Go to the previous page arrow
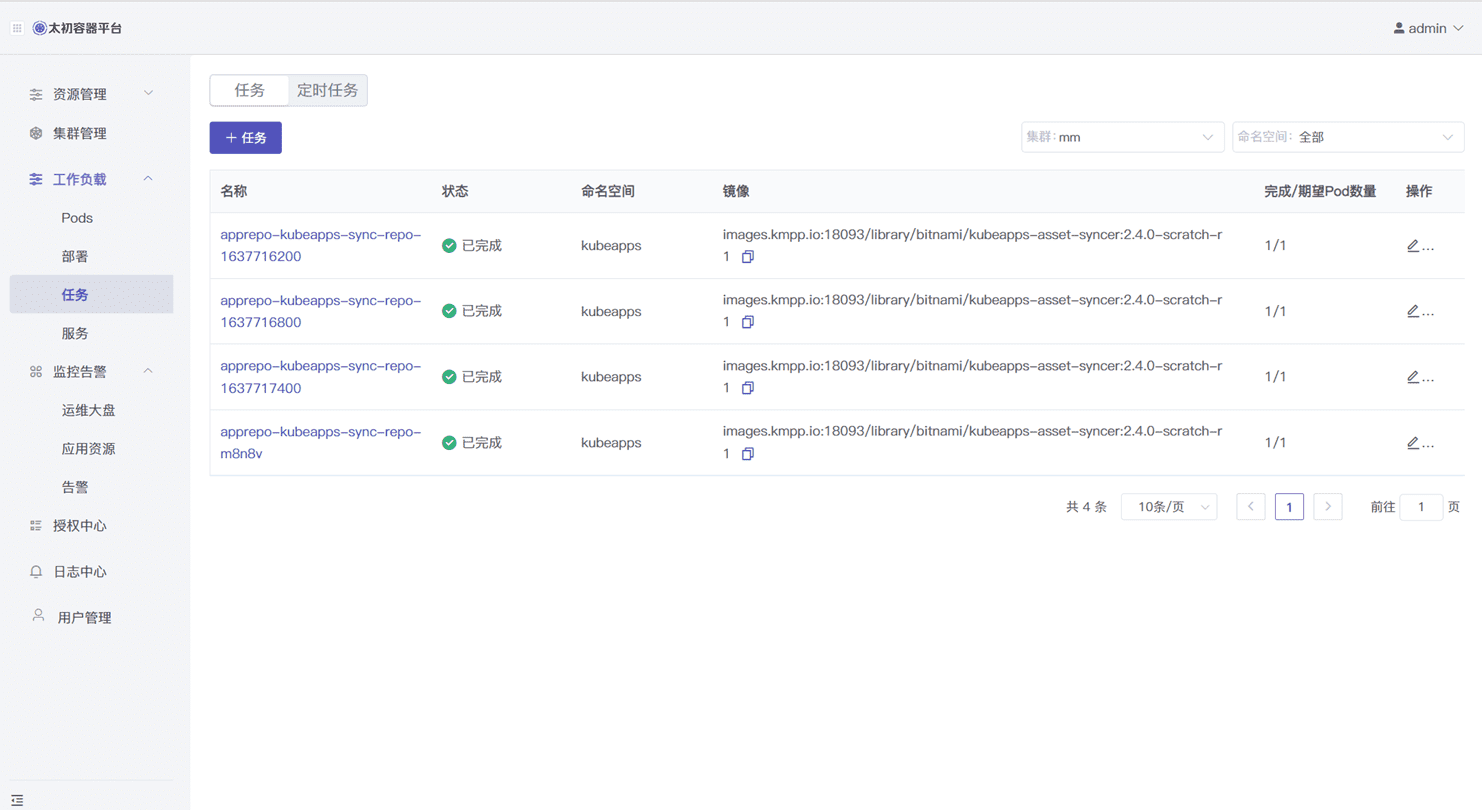Image resolution: width=1482 pixels, height=810 pixels. (1251, 507)
